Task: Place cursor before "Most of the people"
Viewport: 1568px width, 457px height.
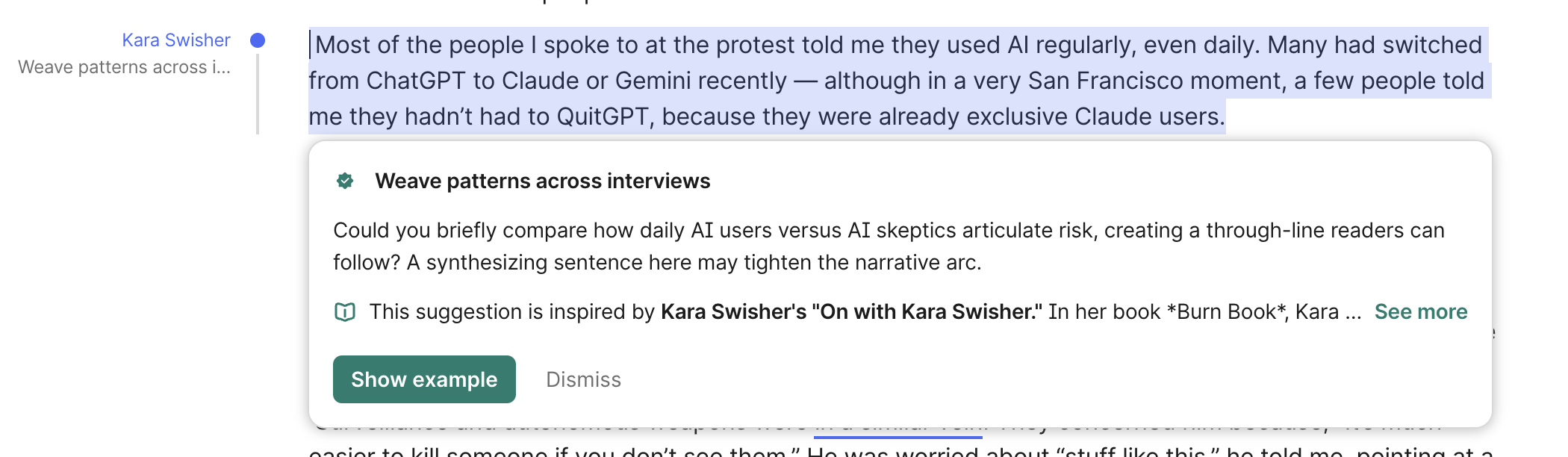Action: click(313, 45)
